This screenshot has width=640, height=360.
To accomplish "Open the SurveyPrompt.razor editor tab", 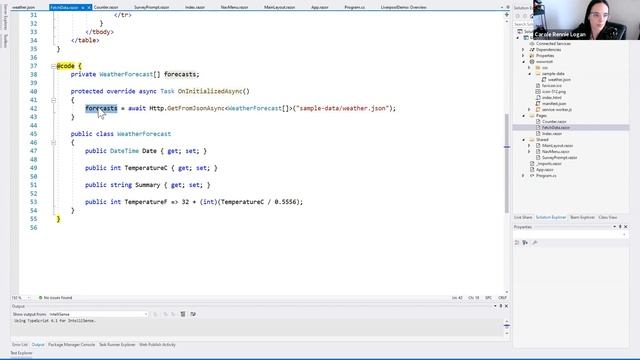I will [151, 7].
